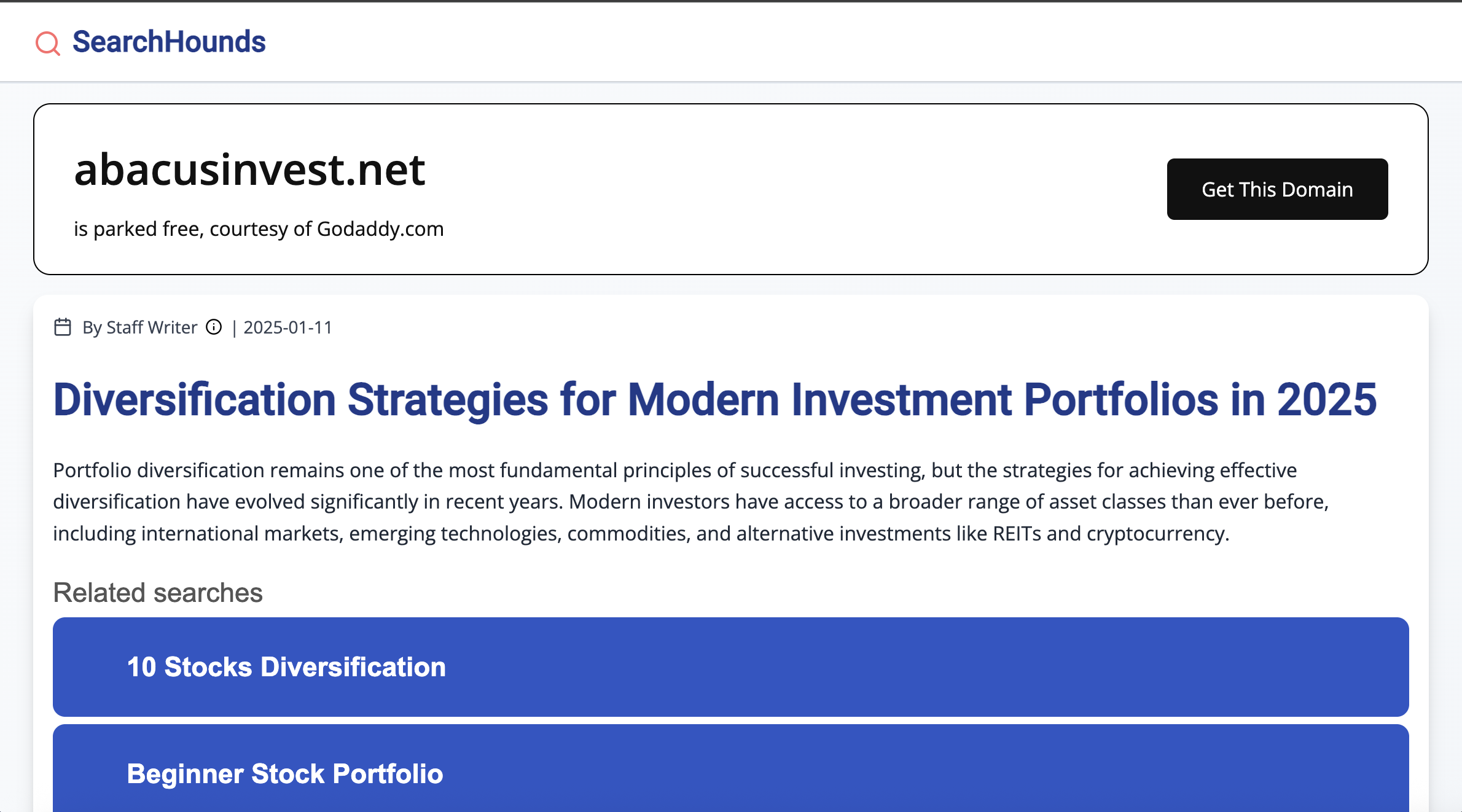Open the info icon next to Staff Writer
This screenshot has height=812, width=1462.
[x=214, y=327]
